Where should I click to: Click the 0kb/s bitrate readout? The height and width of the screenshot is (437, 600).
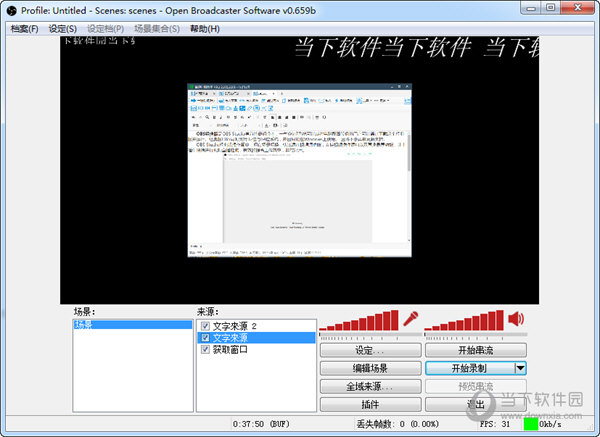coord(550,424)
